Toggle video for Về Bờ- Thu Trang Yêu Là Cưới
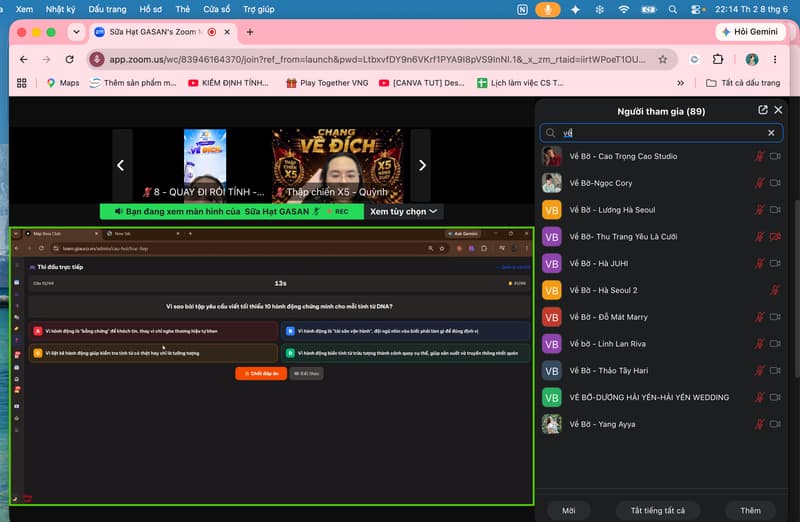 point(775,236)
